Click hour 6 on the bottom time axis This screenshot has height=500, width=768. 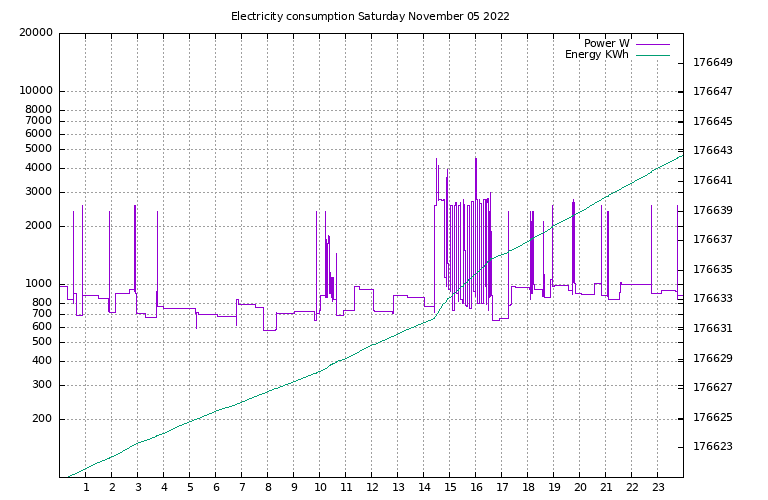(216, 488)
